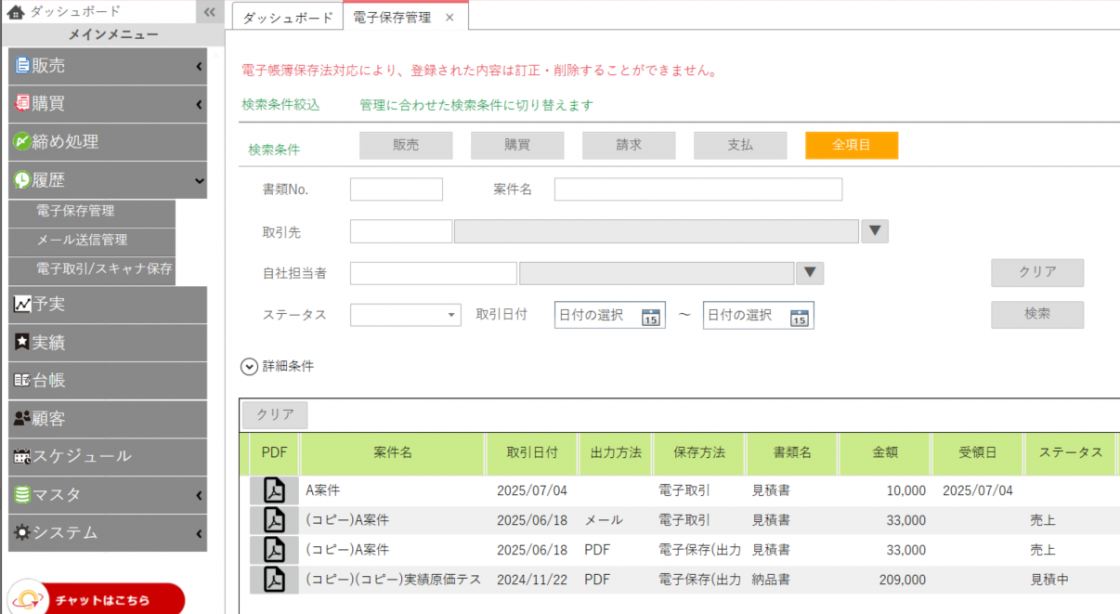Open the 自社担当者 dropdown arrow
1120x614 pixels.
click(810, 273)
